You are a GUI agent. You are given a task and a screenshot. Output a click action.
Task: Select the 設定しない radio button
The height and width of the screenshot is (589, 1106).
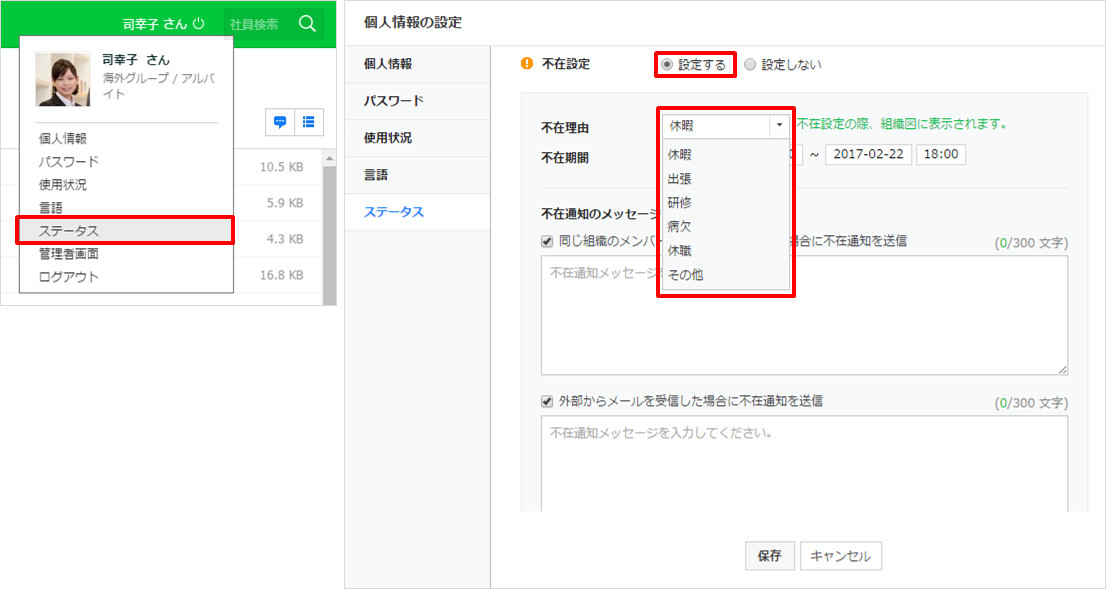(x=750, y=65)
